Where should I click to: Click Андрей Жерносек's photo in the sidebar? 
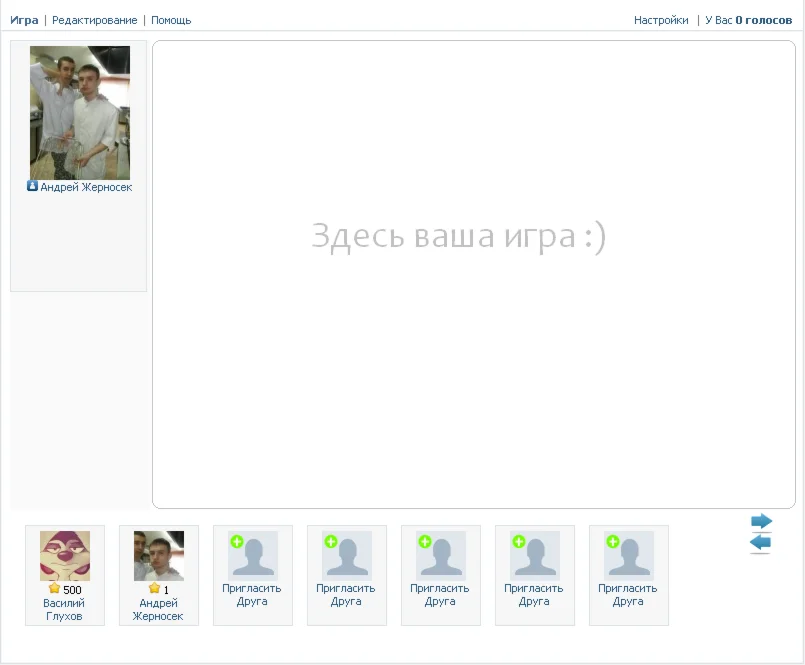80,112
